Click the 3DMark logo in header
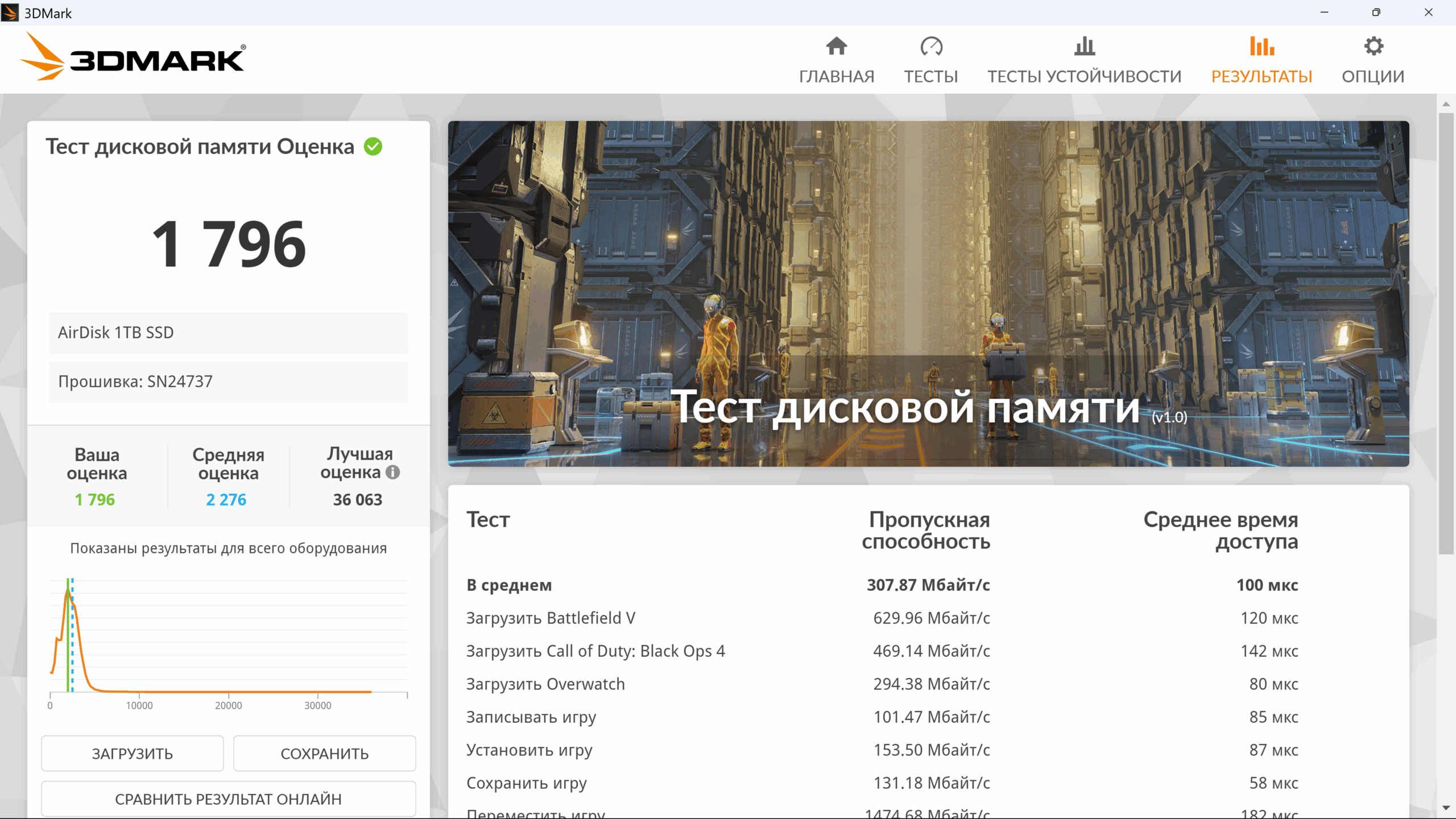 click(133, 57)
